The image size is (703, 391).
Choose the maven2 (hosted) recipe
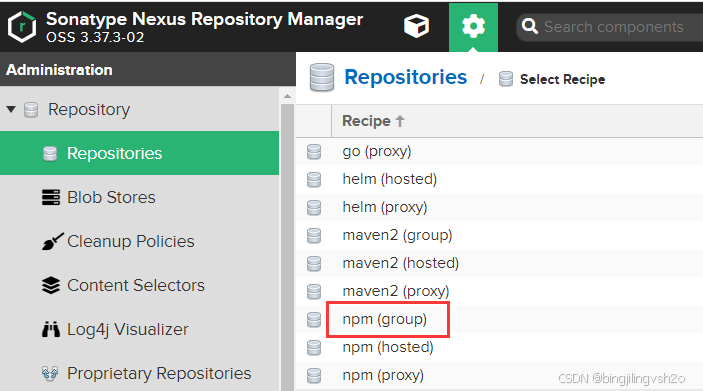click(401, 263)
